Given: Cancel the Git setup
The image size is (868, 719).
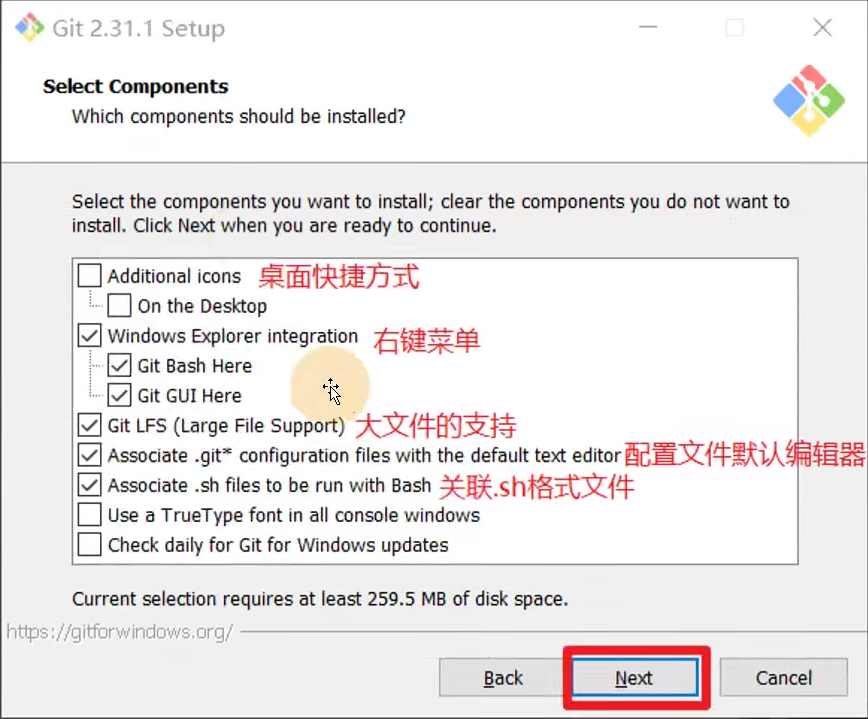Looking at the screenshot, I should [x=784, y=677].
